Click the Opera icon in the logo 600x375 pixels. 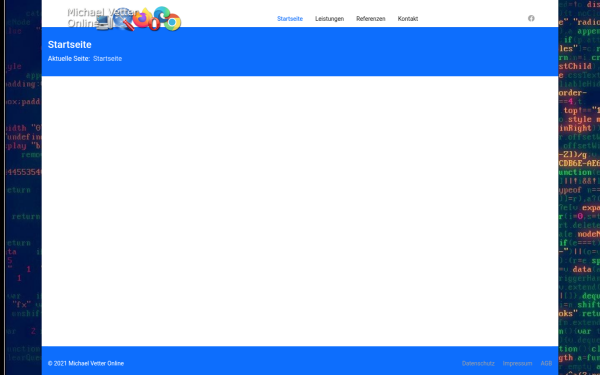click(154, 24)
